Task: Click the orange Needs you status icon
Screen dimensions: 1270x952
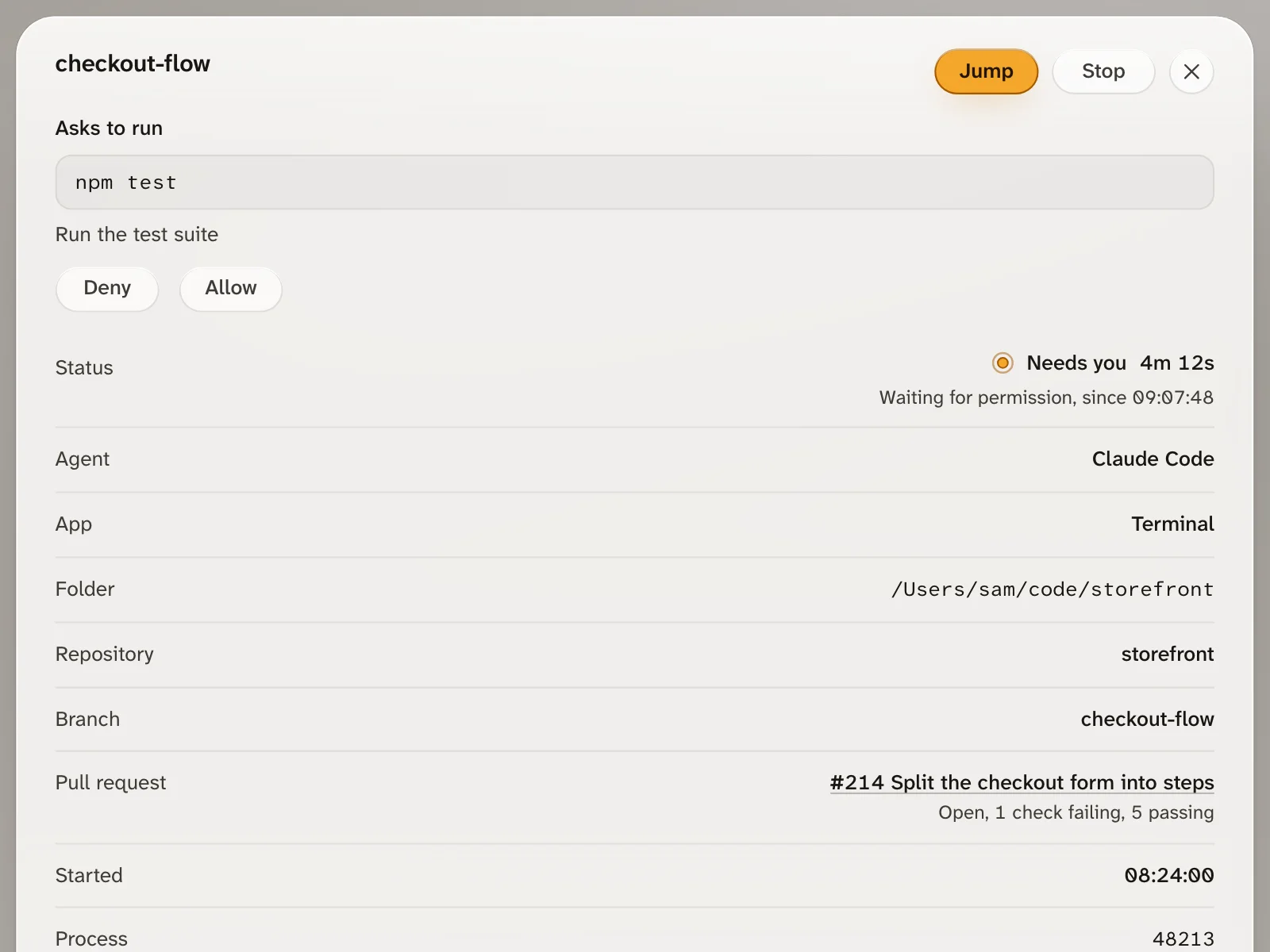Action: click(1003, 363)
